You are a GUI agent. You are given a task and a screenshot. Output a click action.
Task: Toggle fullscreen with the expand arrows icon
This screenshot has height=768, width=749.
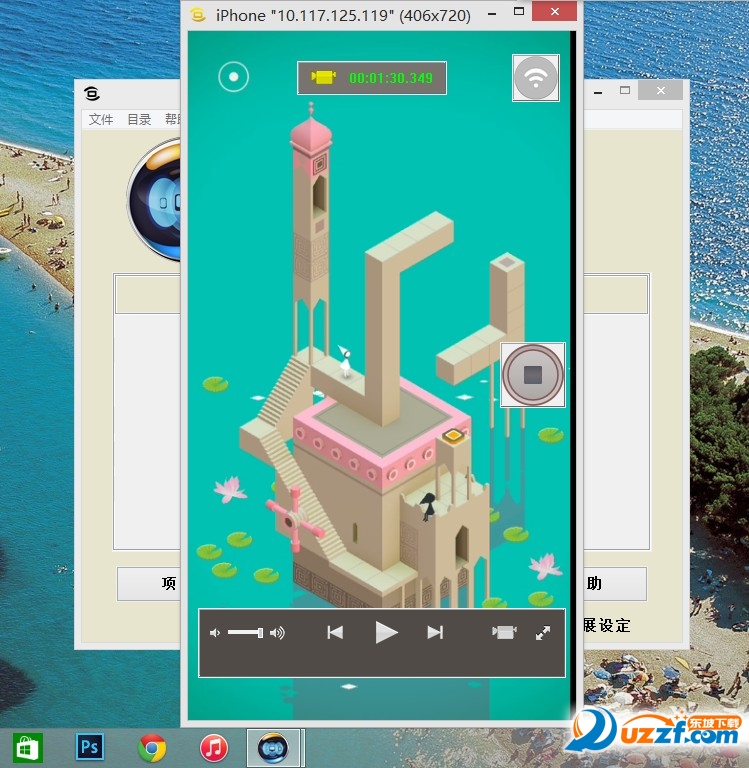(x=543, y=633)
